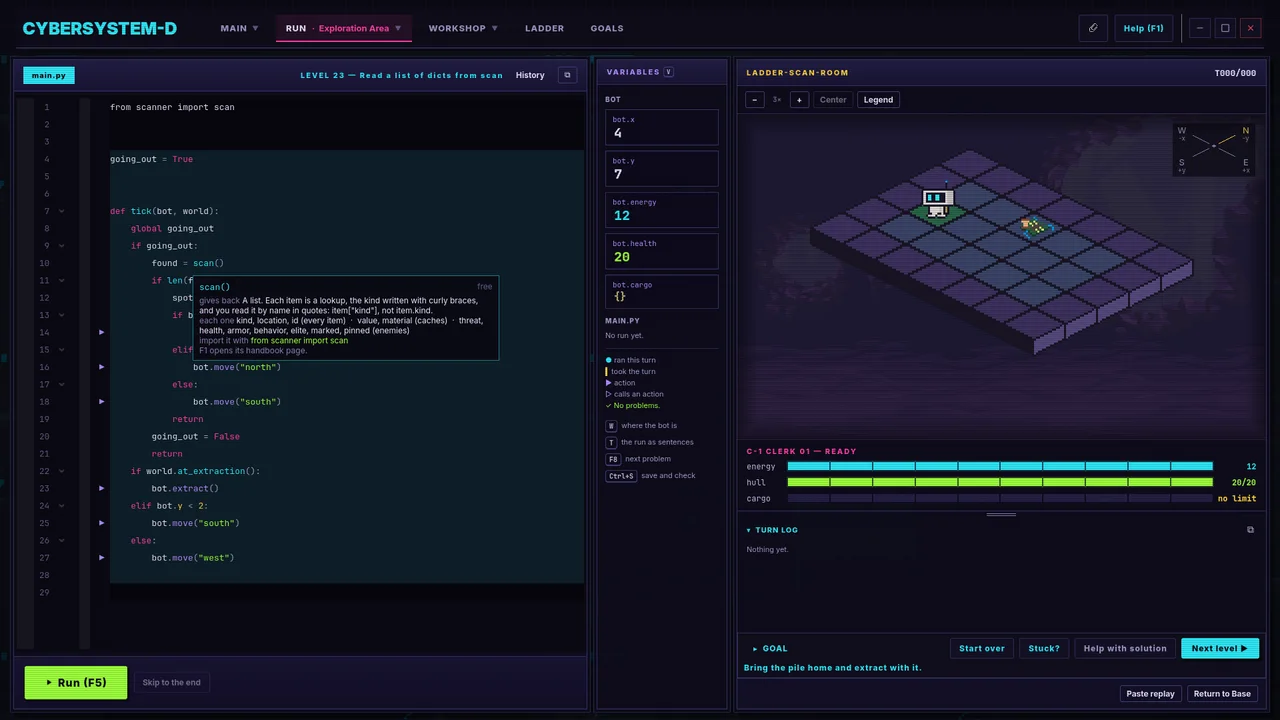
Task: Collapse the fold arrow on line 22
Action: click(61, 471)
